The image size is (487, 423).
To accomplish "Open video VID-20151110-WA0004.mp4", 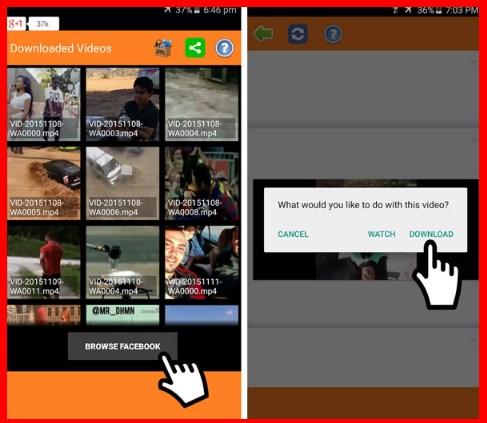I will tap(123, 262).
